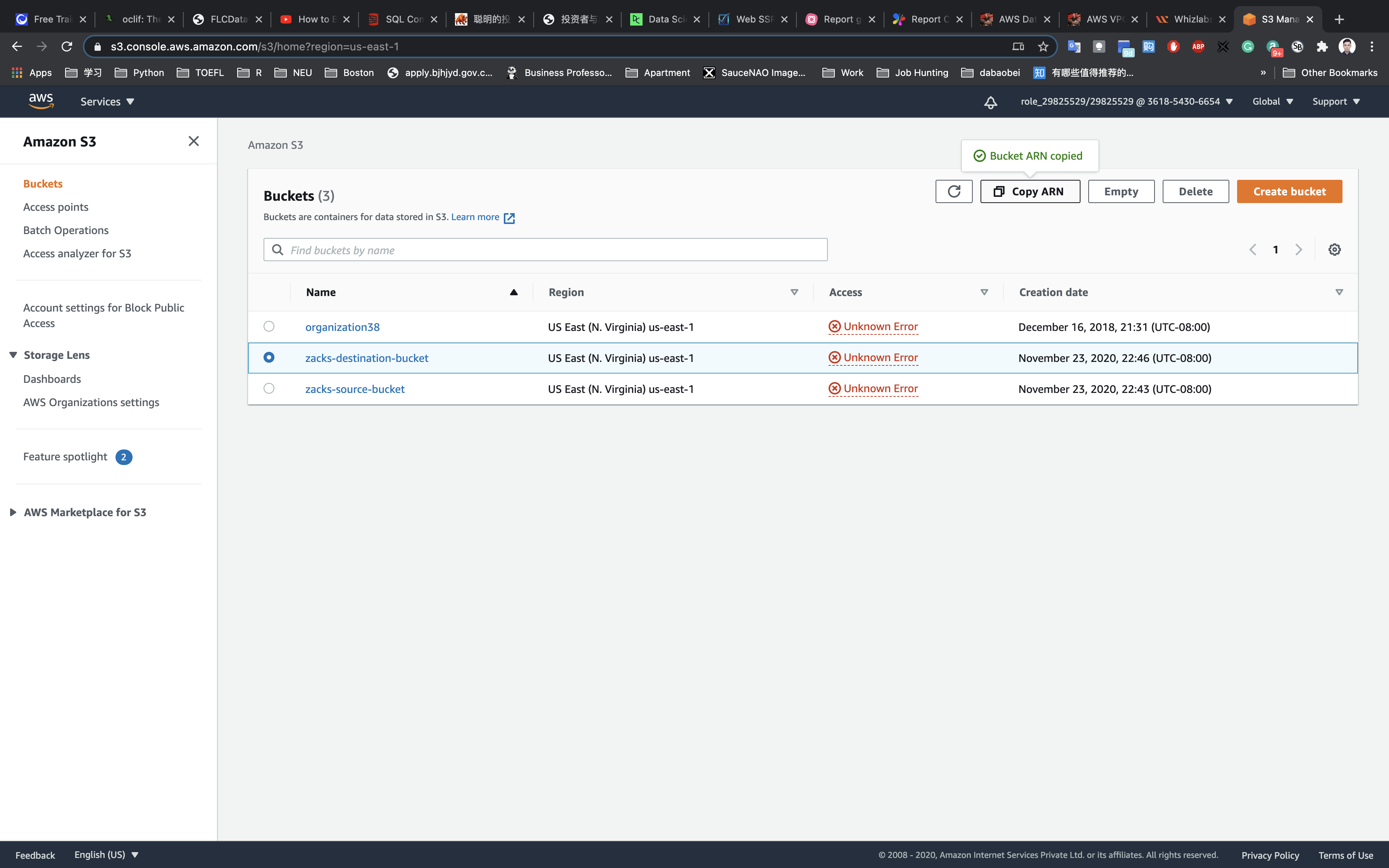Viewport: 1389px width, 868px height.
Task: Open the zacks-source-bucket link
Action: point(355,389)
